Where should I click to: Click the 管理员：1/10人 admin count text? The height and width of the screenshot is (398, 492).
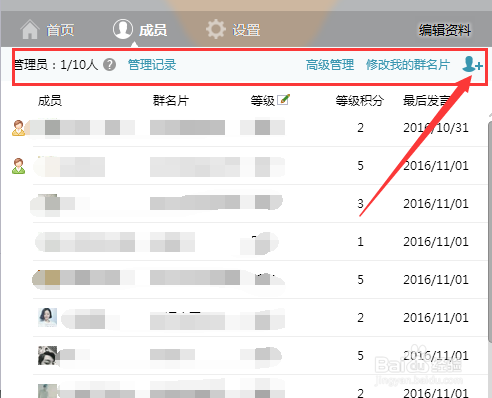point(56,65)
